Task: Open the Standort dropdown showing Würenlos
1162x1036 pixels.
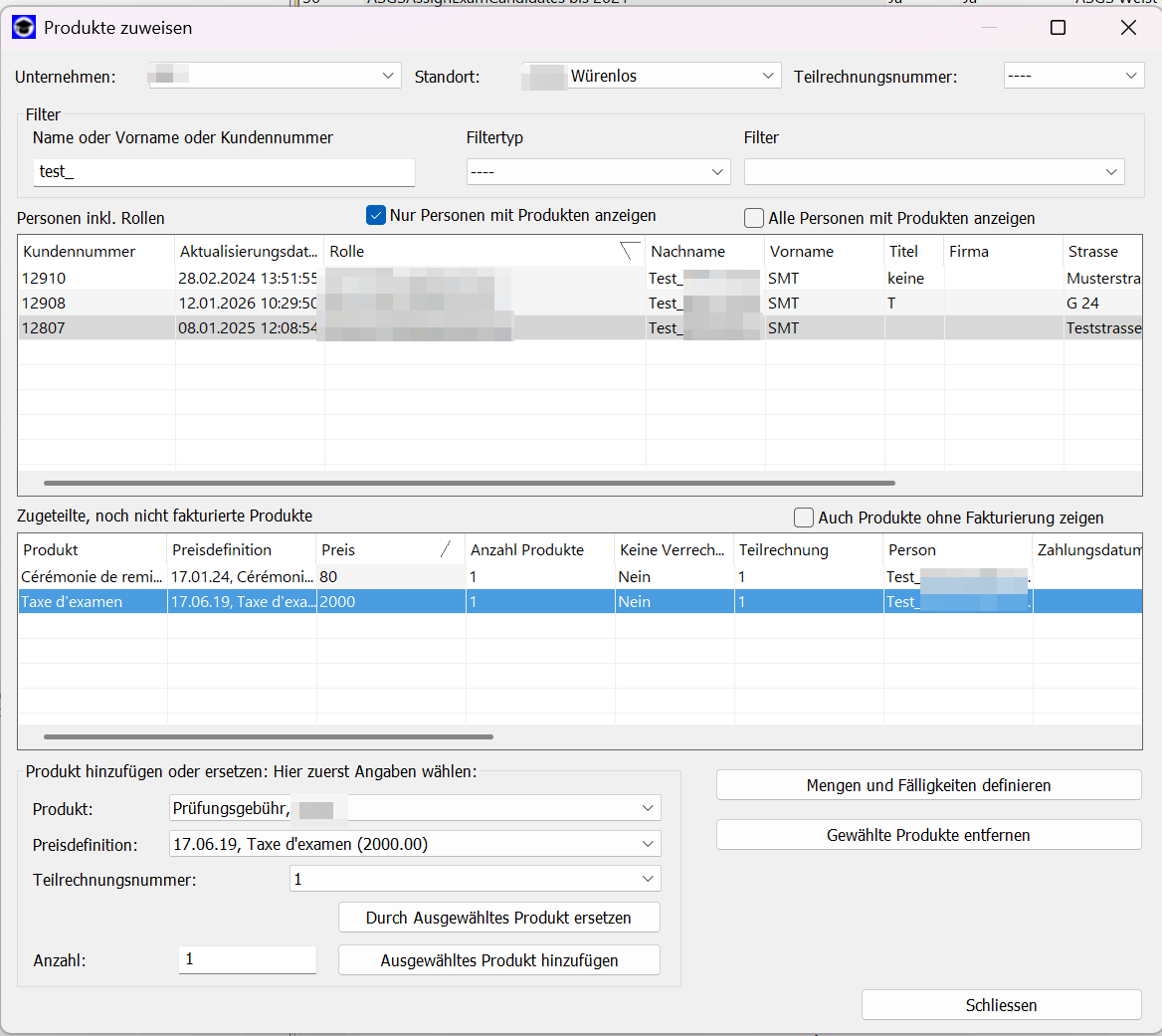Action: pyautogui.click(x=652, y=76)
